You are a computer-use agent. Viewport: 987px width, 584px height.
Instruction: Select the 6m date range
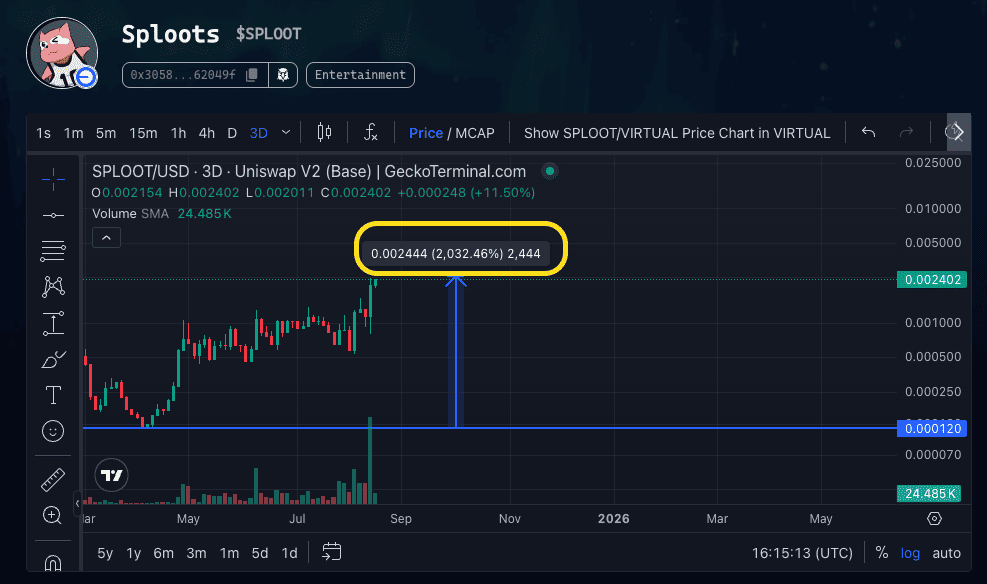164,553
